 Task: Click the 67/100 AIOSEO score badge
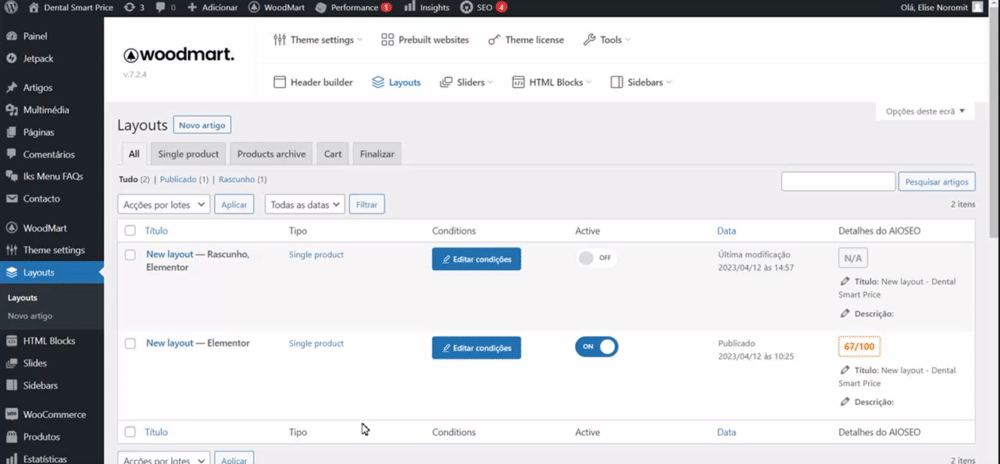click(859, 347)
